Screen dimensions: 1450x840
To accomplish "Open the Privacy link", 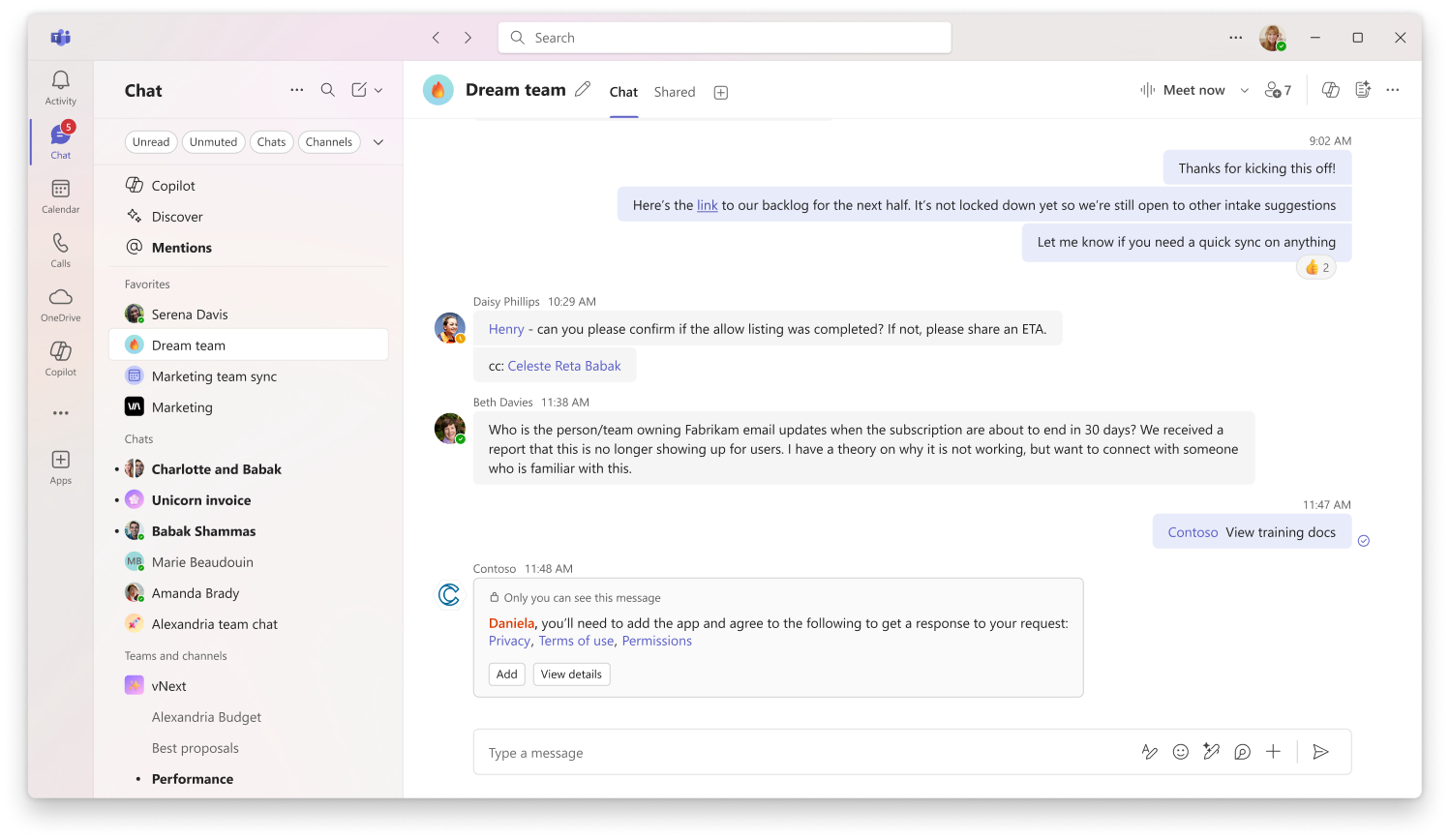I will [509, 641].
